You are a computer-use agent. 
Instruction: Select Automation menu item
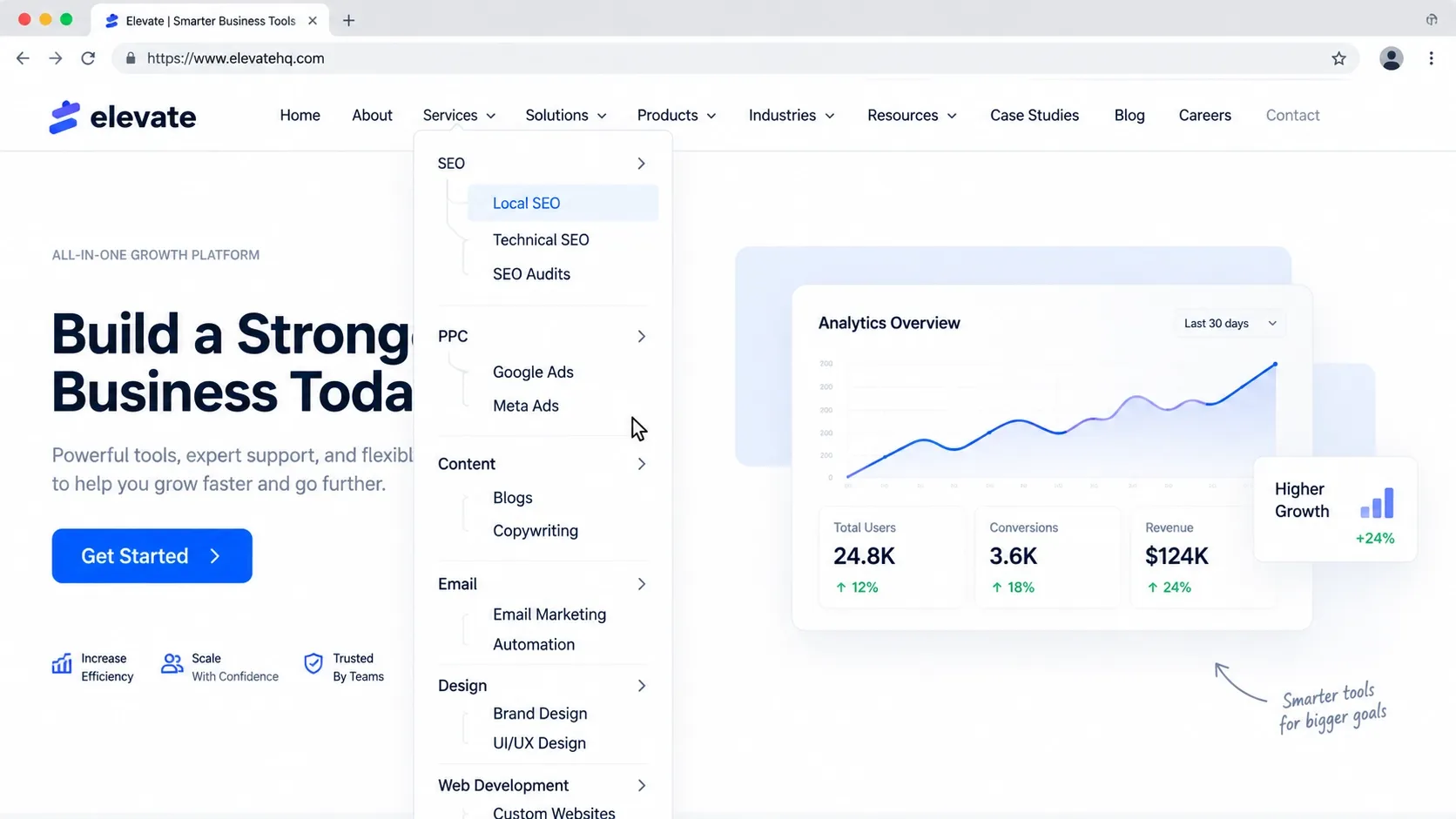tap(533, 644)
